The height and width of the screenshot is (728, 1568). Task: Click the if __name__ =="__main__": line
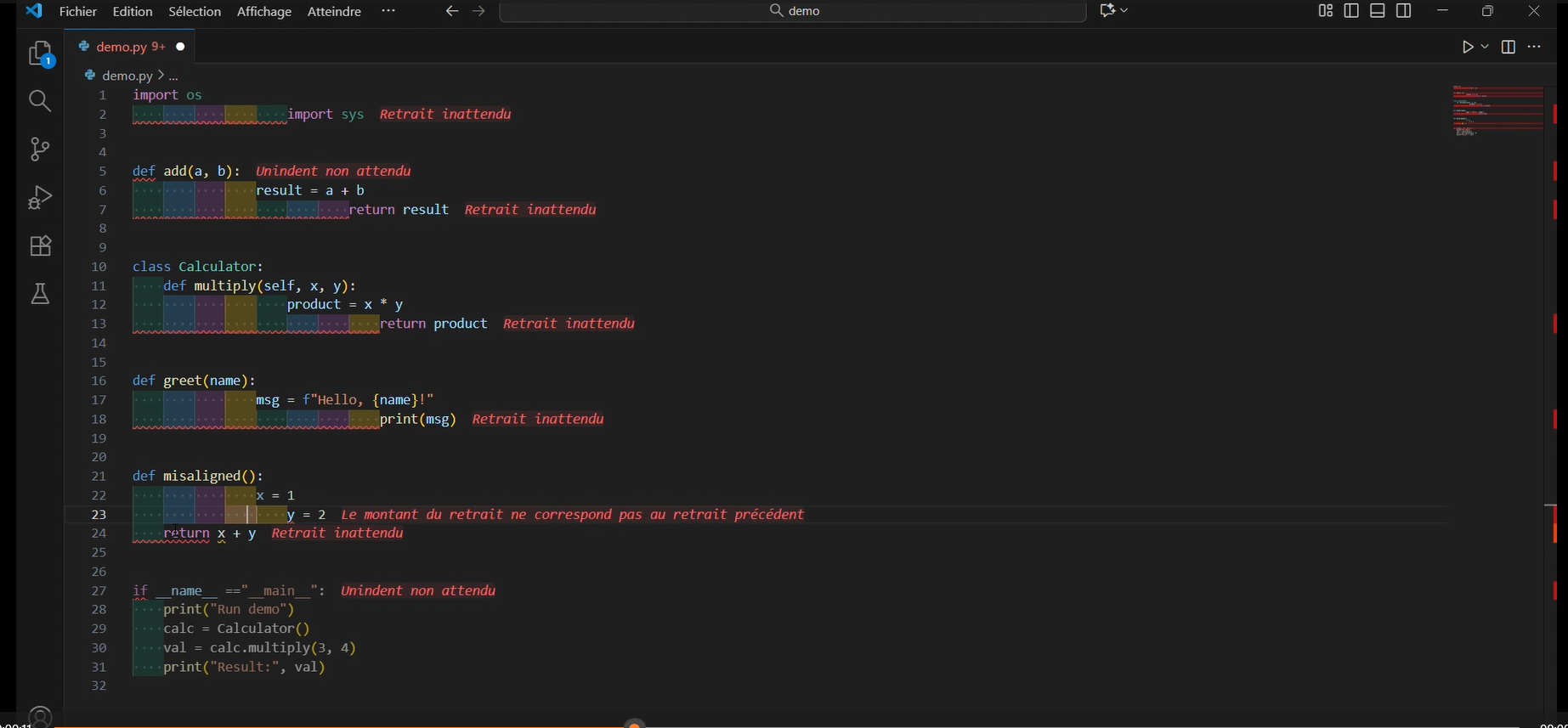(229, 590)
